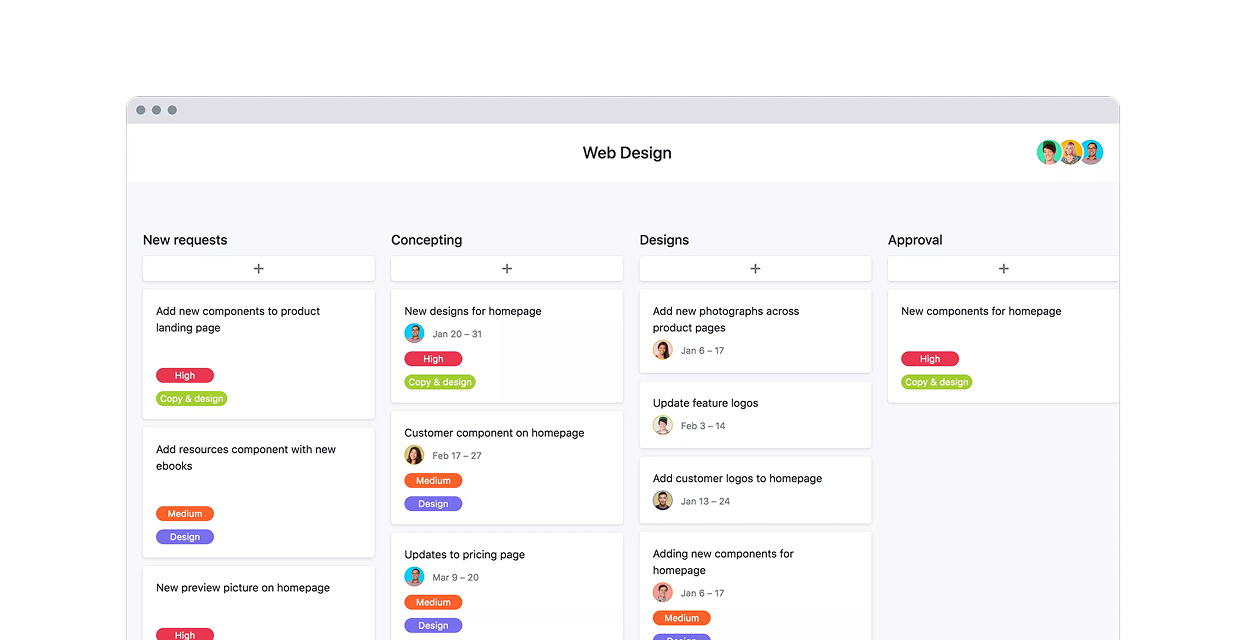Click the plus button in Concepting column
The height and width of the screenshot is (640, 1246).
(x=506, y=269)
